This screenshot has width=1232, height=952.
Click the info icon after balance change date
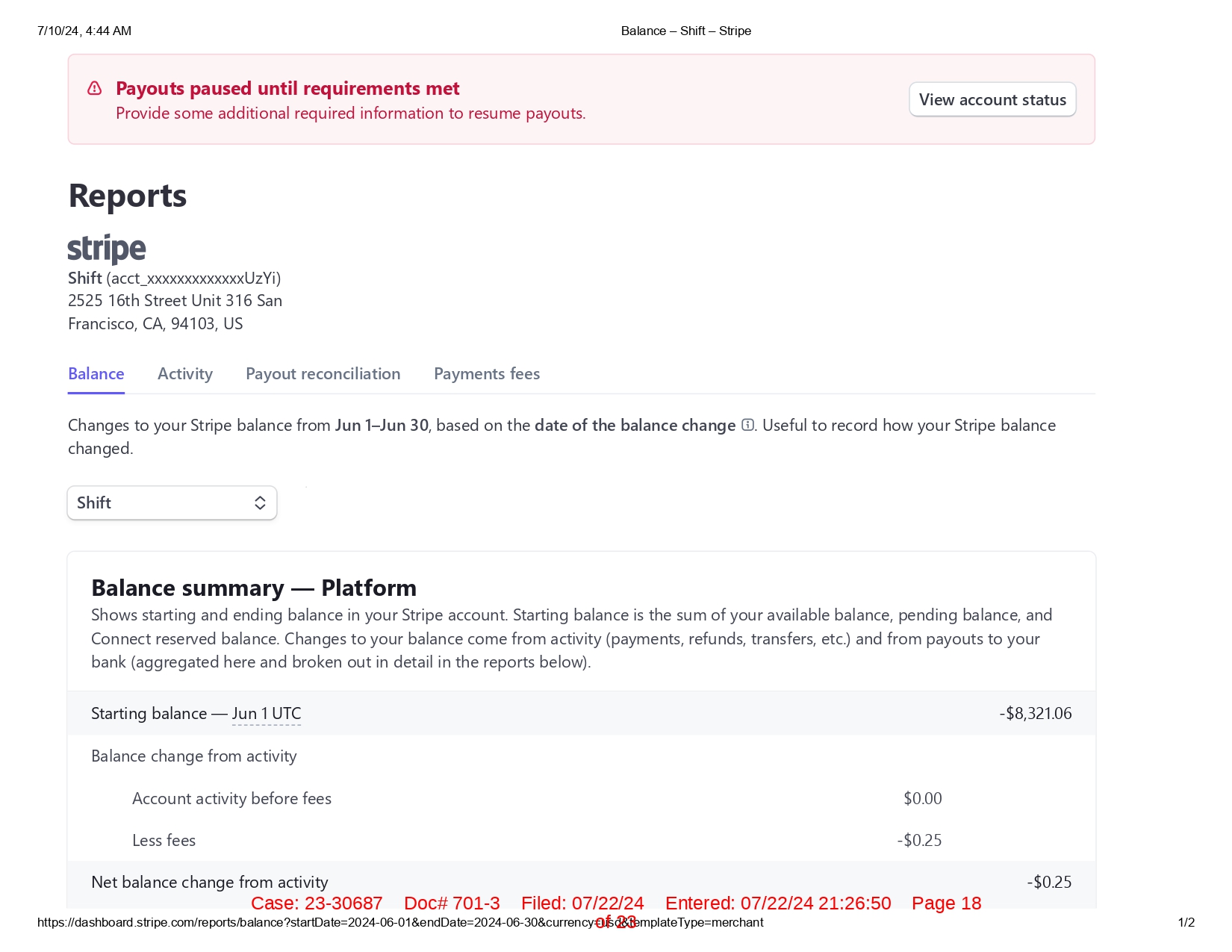[x=747, y=426]
